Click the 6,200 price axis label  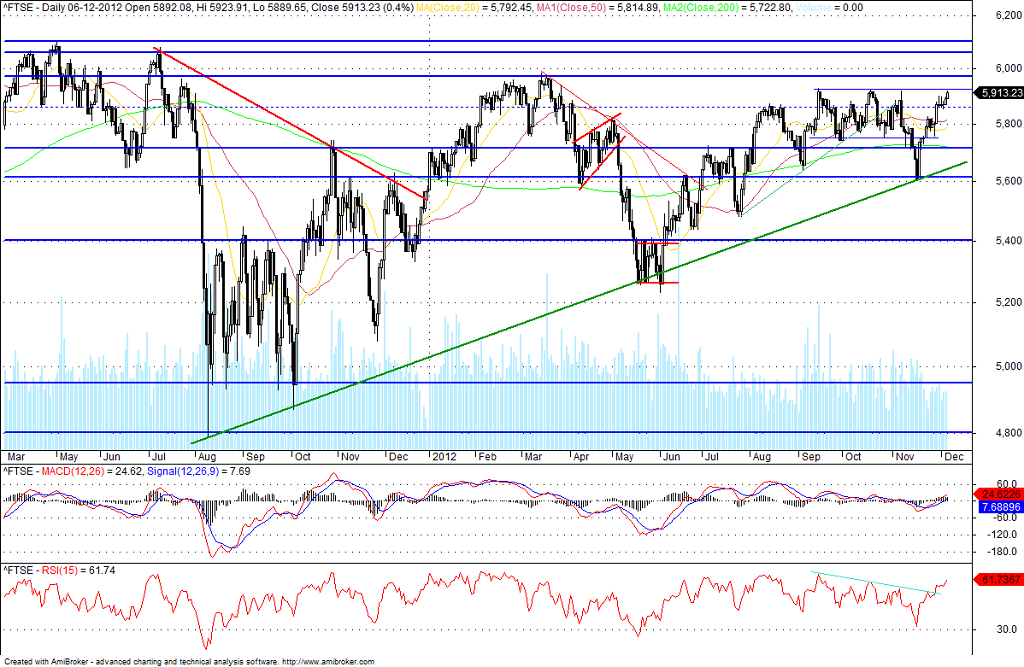[x=1008, y=15]
